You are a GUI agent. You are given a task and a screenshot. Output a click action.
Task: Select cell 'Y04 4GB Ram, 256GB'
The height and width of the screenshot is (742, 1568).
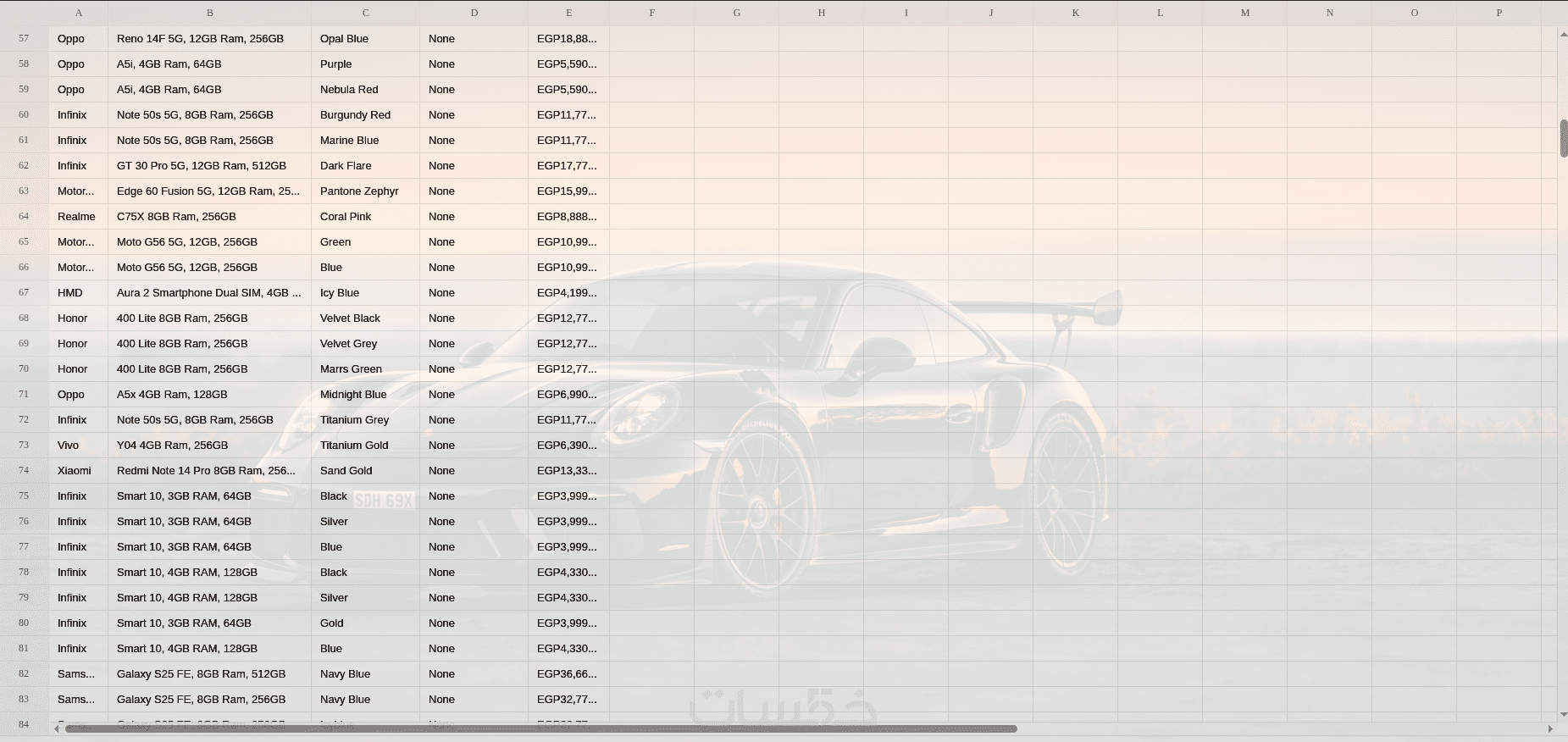click(x=210, y=445)
